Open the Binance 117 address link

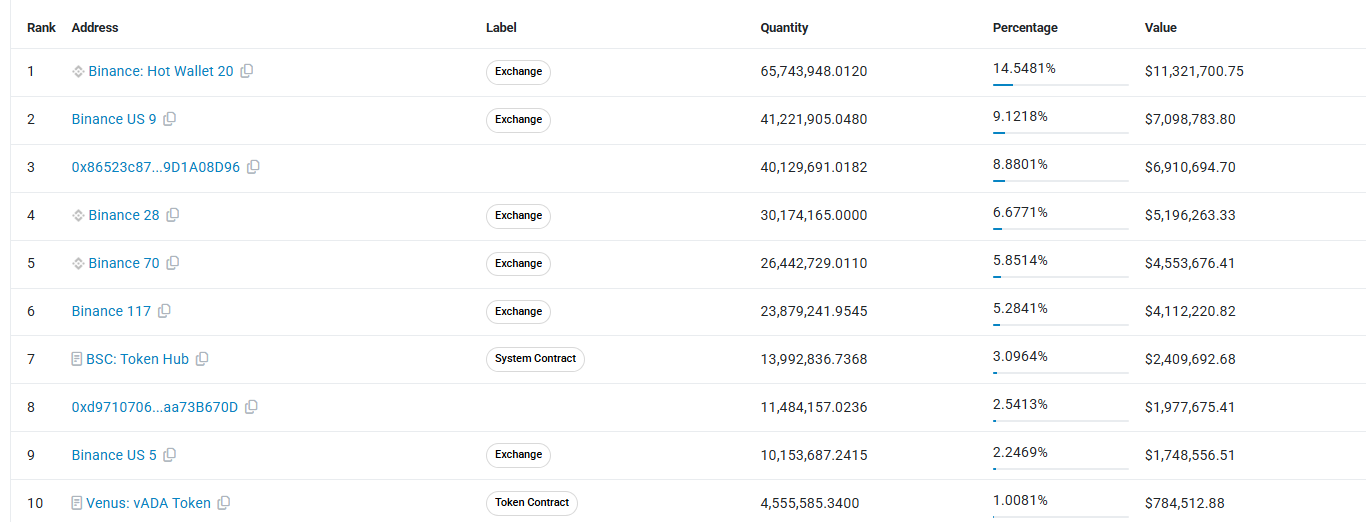click(x=111, y=311)
